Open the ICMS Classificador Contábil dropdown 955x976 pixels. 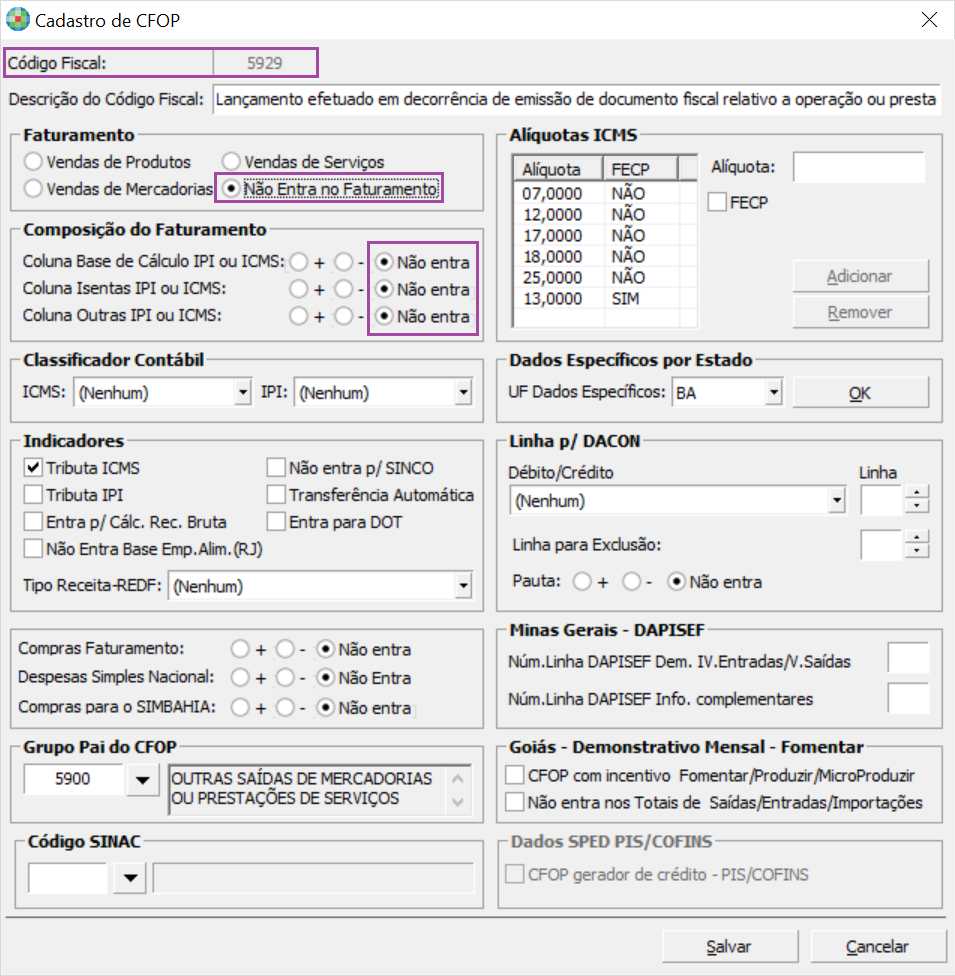click(x=243, y=393)
